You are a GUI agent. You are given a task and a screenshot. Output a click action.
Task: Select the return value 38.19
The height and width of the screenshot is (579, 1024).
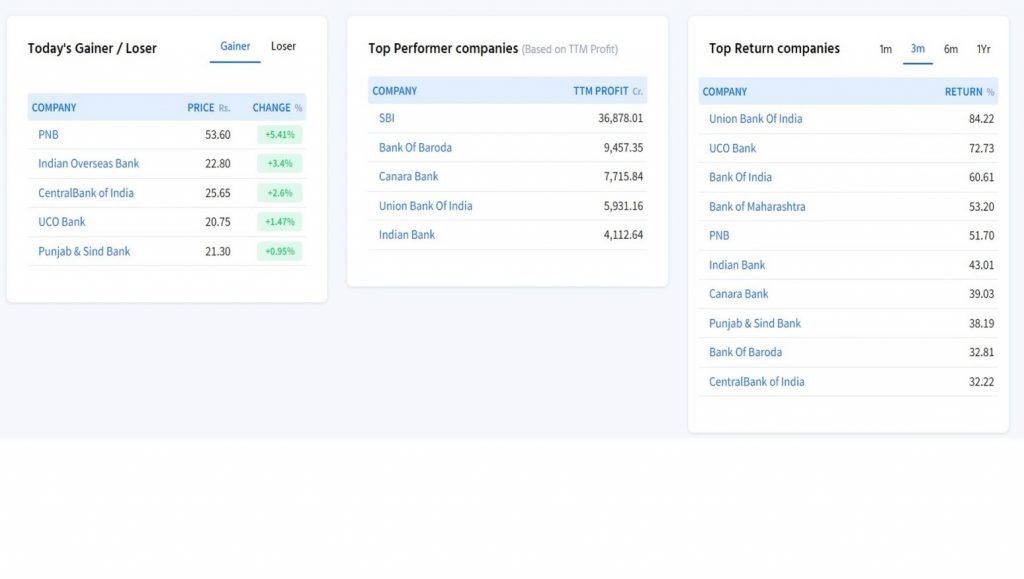[x=982, y=323]
